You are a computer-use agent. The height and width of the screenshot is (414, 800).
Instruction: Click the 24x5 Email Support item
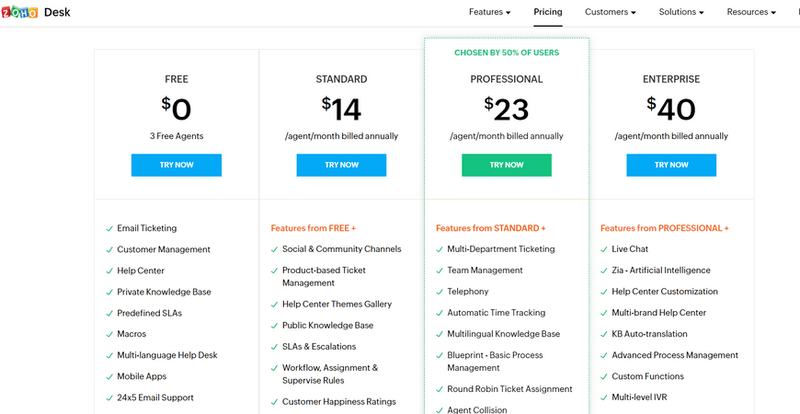point(156,398)
